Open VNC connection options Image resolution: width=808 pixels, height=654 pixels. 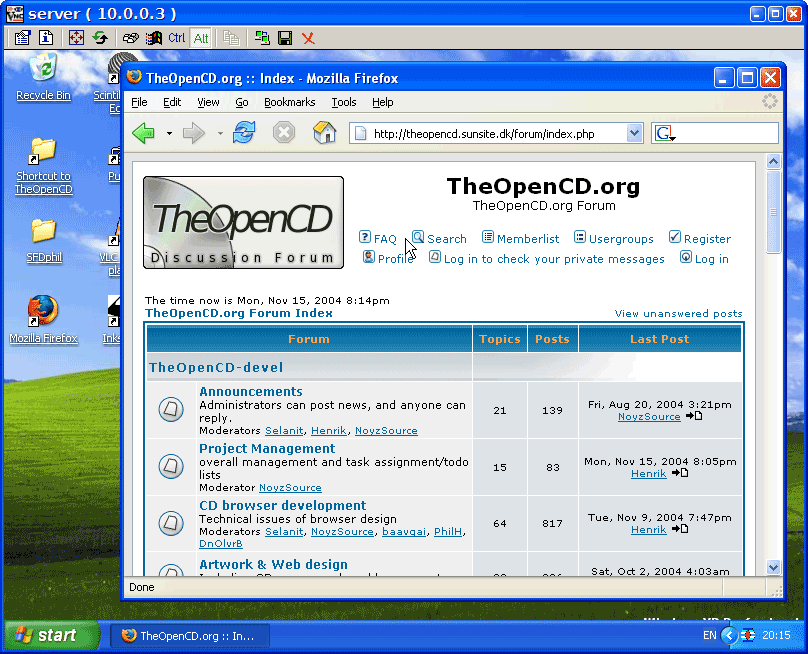[x=22, y=38]
